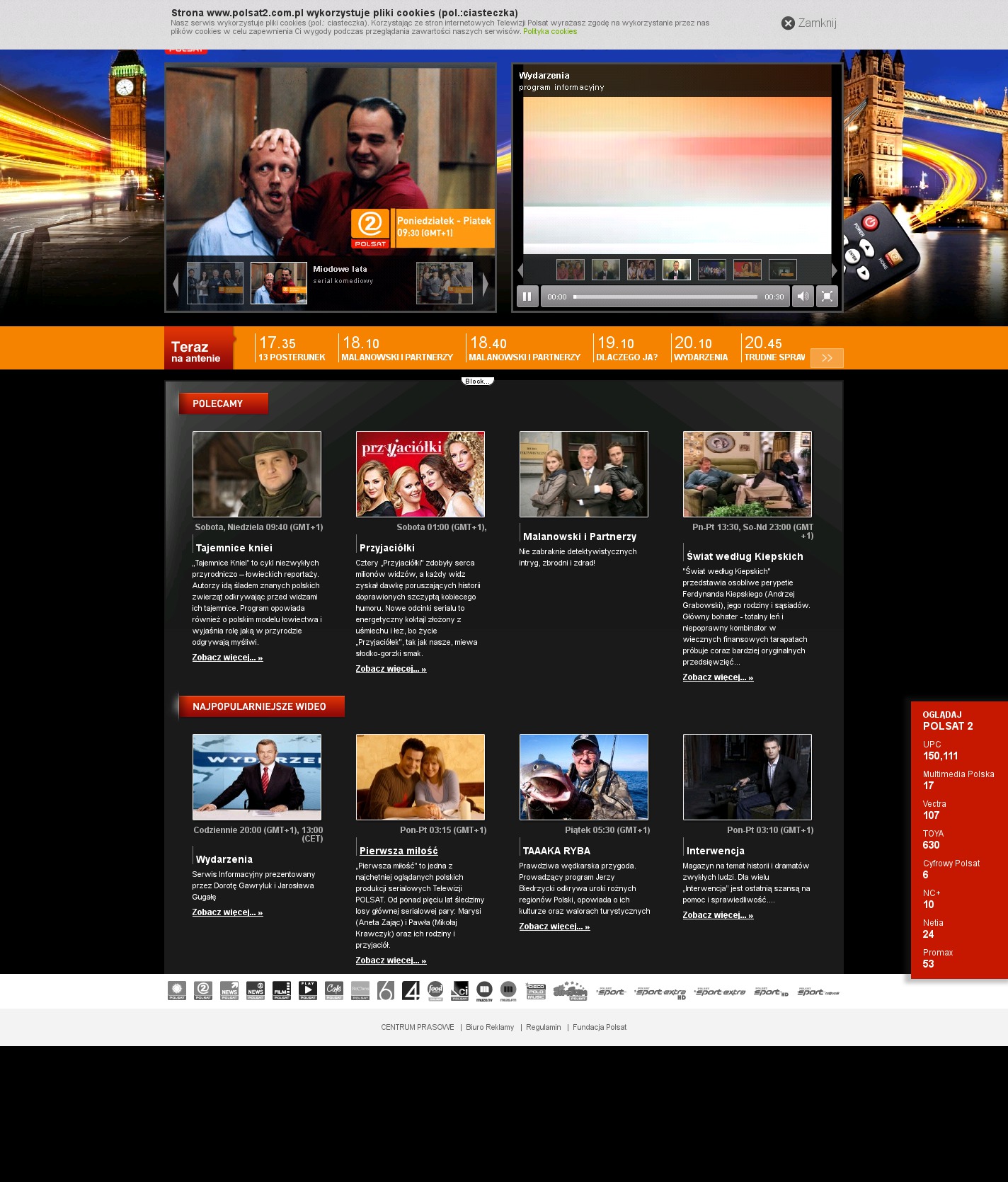This screenshot has height=1182, width=1008.
Task: Expand schedule with orange double-arrow button
Action: pyautogui.click(x=827, y=358)
